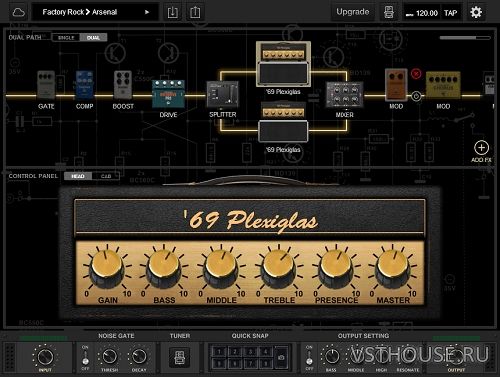Click the Quick Snap camera icon
This screenshot has height=377, width=500.
281,357
